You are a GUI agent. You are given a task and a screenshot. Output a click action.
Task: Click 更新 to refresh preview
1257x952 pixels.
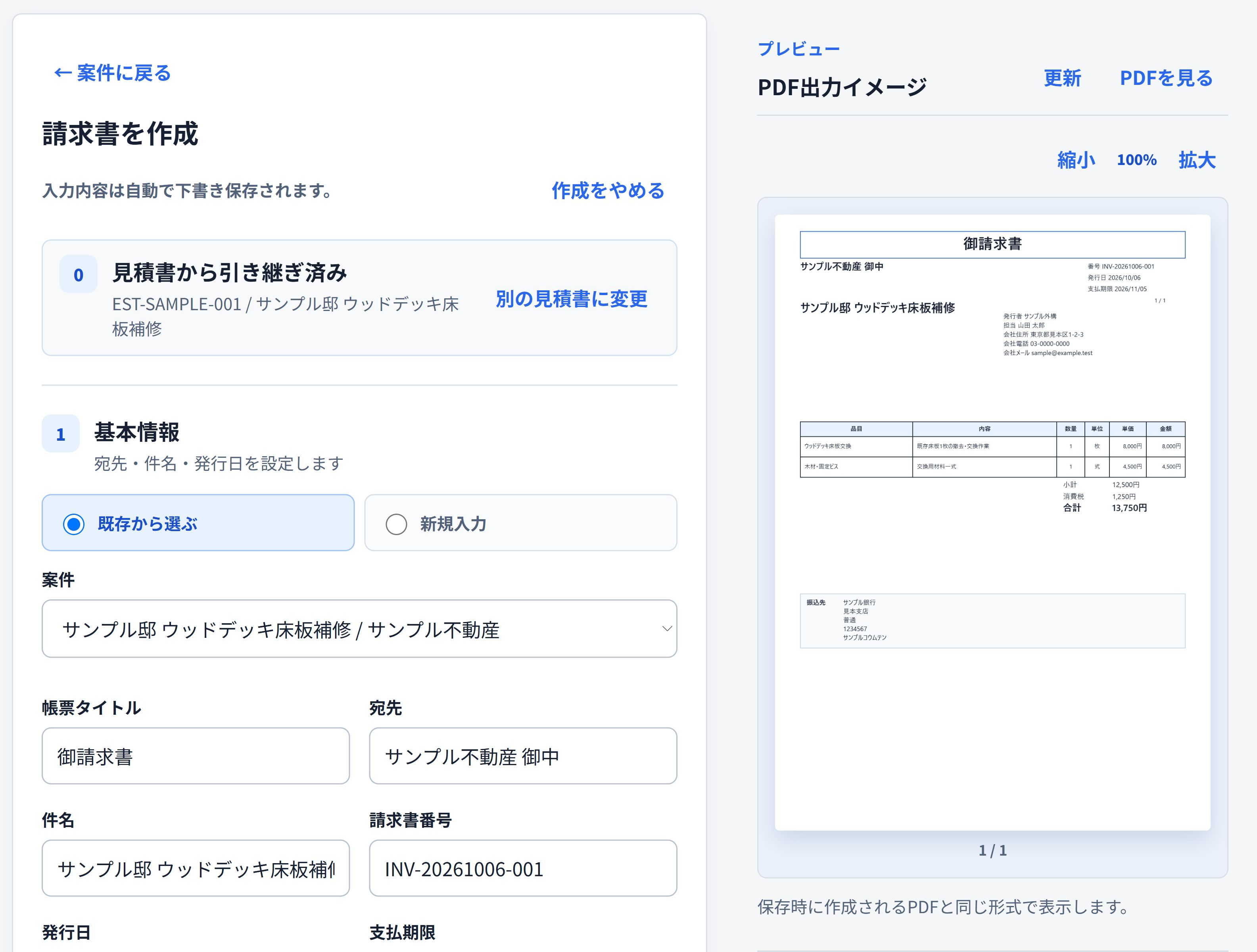pyautogui.click(x=1062, y=78)
